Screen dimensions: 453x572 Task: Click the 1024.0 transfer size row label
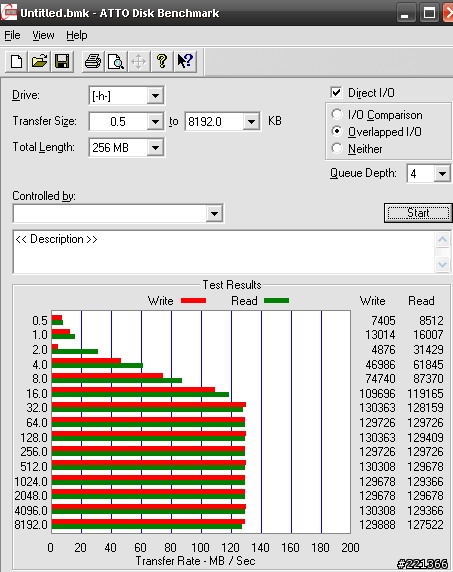31,482
